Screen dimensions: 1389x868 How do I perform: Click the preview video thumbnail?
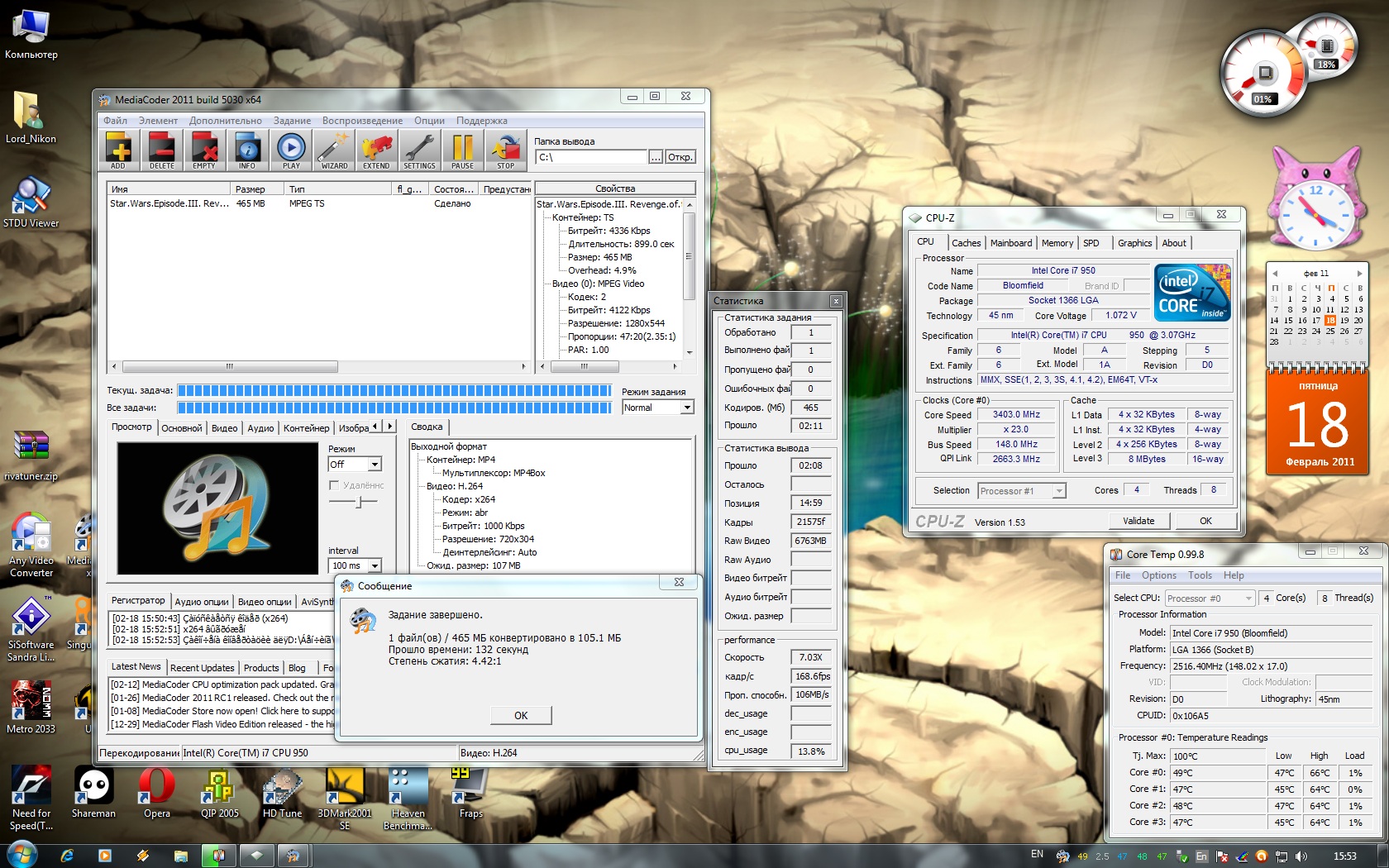[x=217, y=508]
